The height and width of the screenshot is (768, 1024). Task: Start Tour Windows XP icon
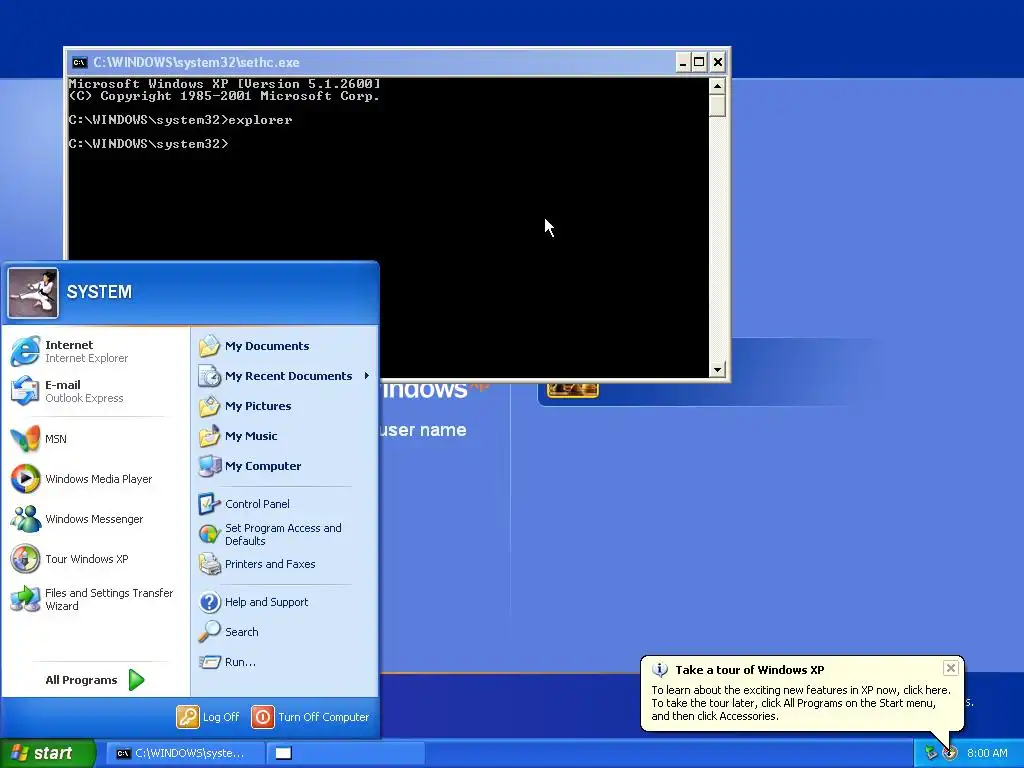pos(25,559)
